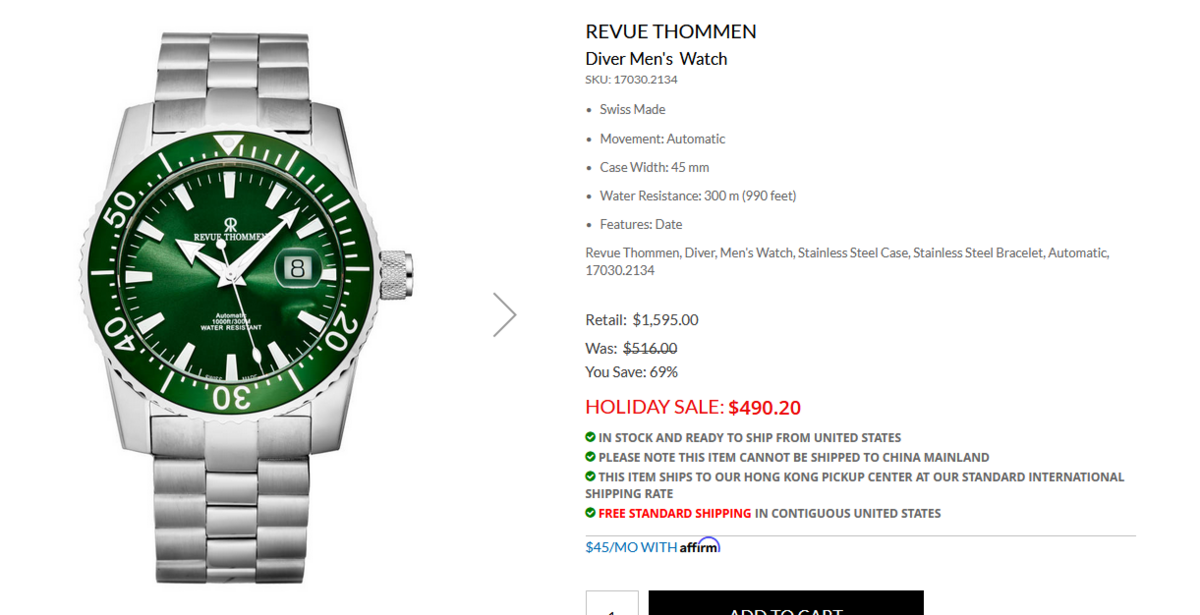Click green check beside In Stock notice

590,437
